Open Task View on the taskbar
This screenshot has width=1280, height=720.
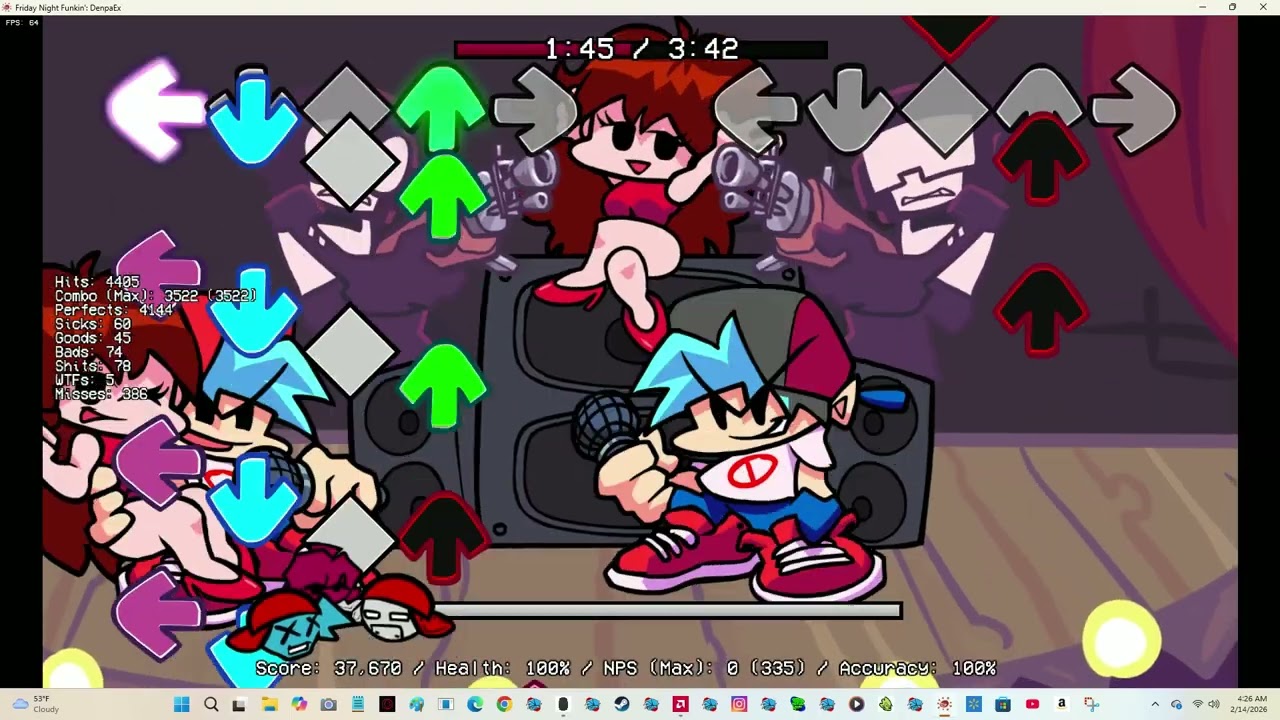point(239,704)
